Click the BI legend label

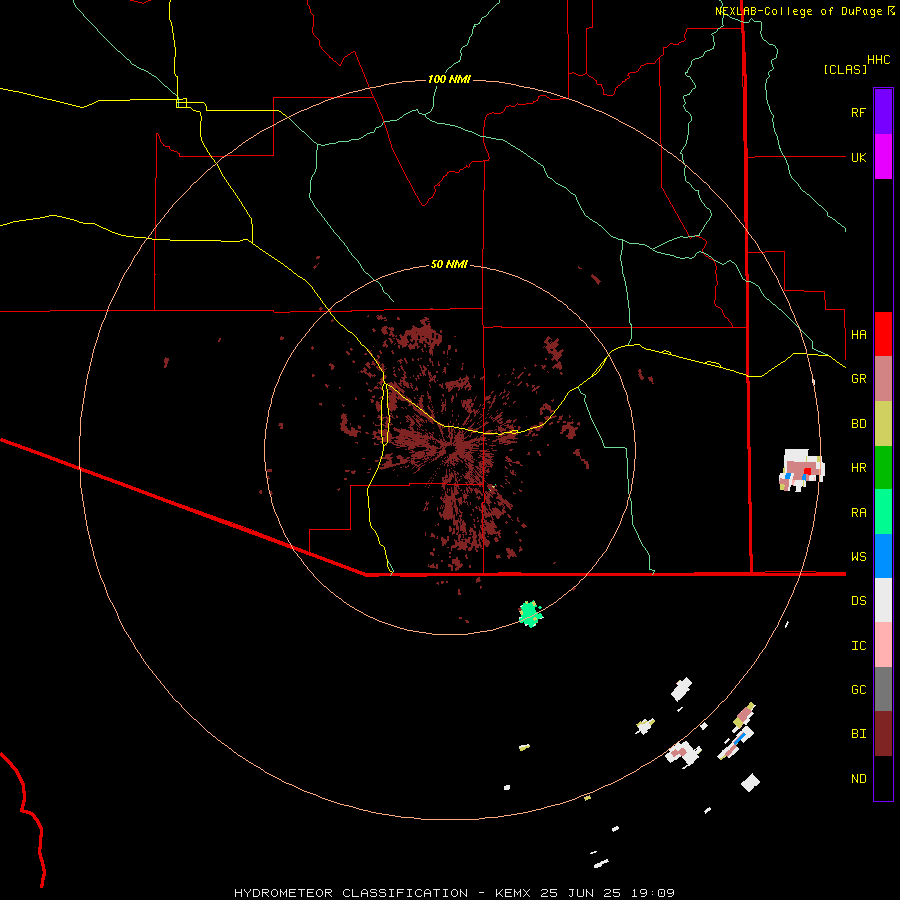[858, 734]
